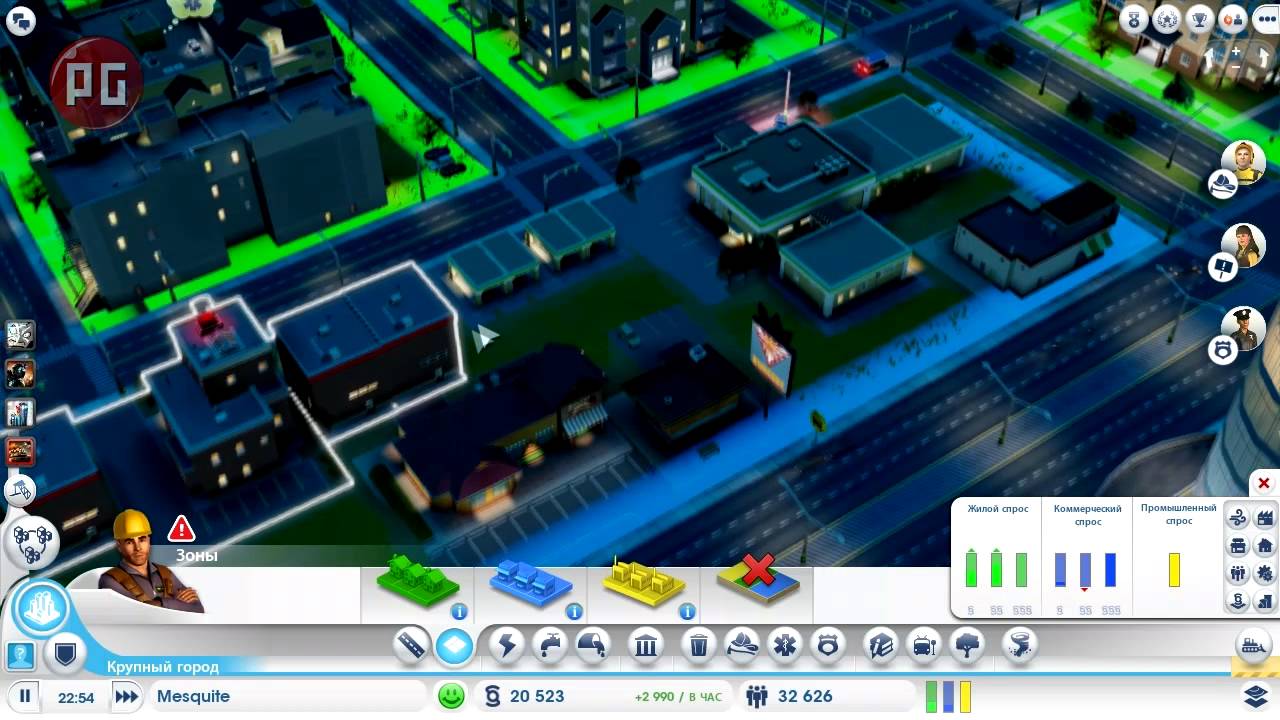Click the billboard in the city view
Viewport: 1280px width, 720px height.
pos(771,357)
